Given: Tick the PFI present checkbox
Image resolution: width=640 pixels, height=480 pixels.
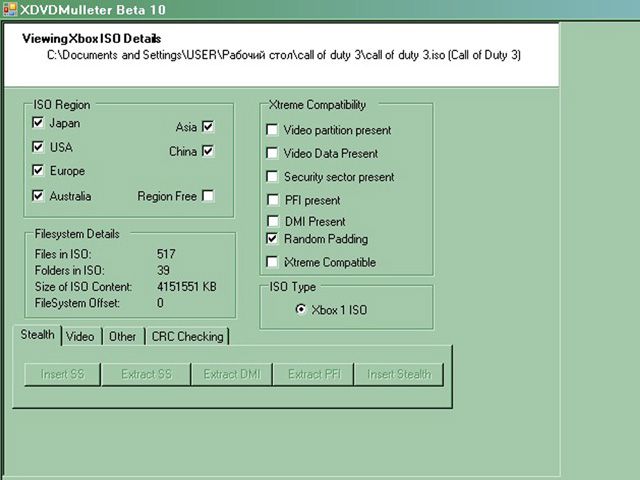Looking at the screenshot, I should point(273,200).
